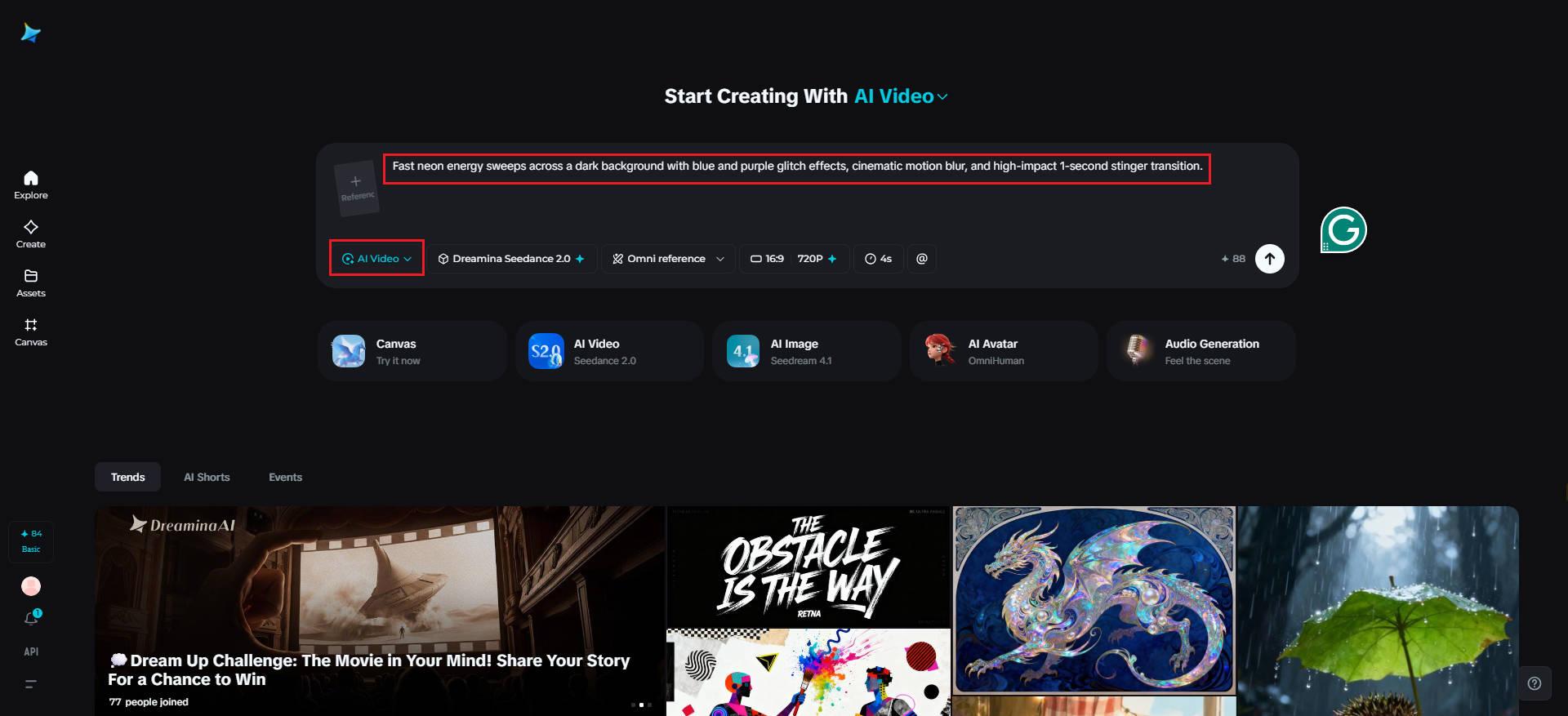Viewport: 1568px width, 716px height.
Task: Click the 88 credits cost indicator
Action: [1233, 259]
